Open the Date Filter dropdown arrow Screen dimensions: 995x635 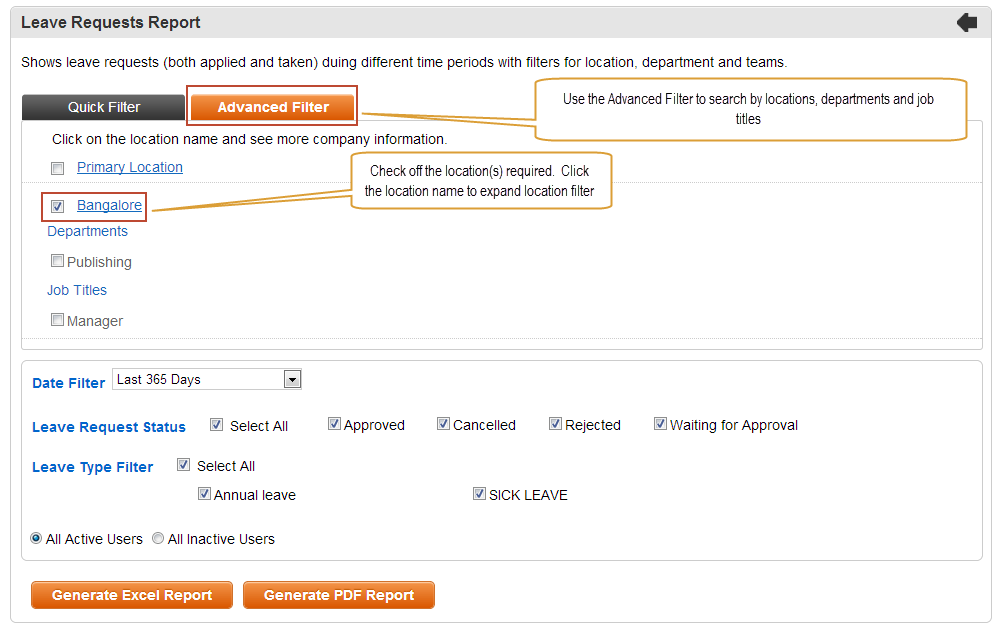[x=292, y=379]
